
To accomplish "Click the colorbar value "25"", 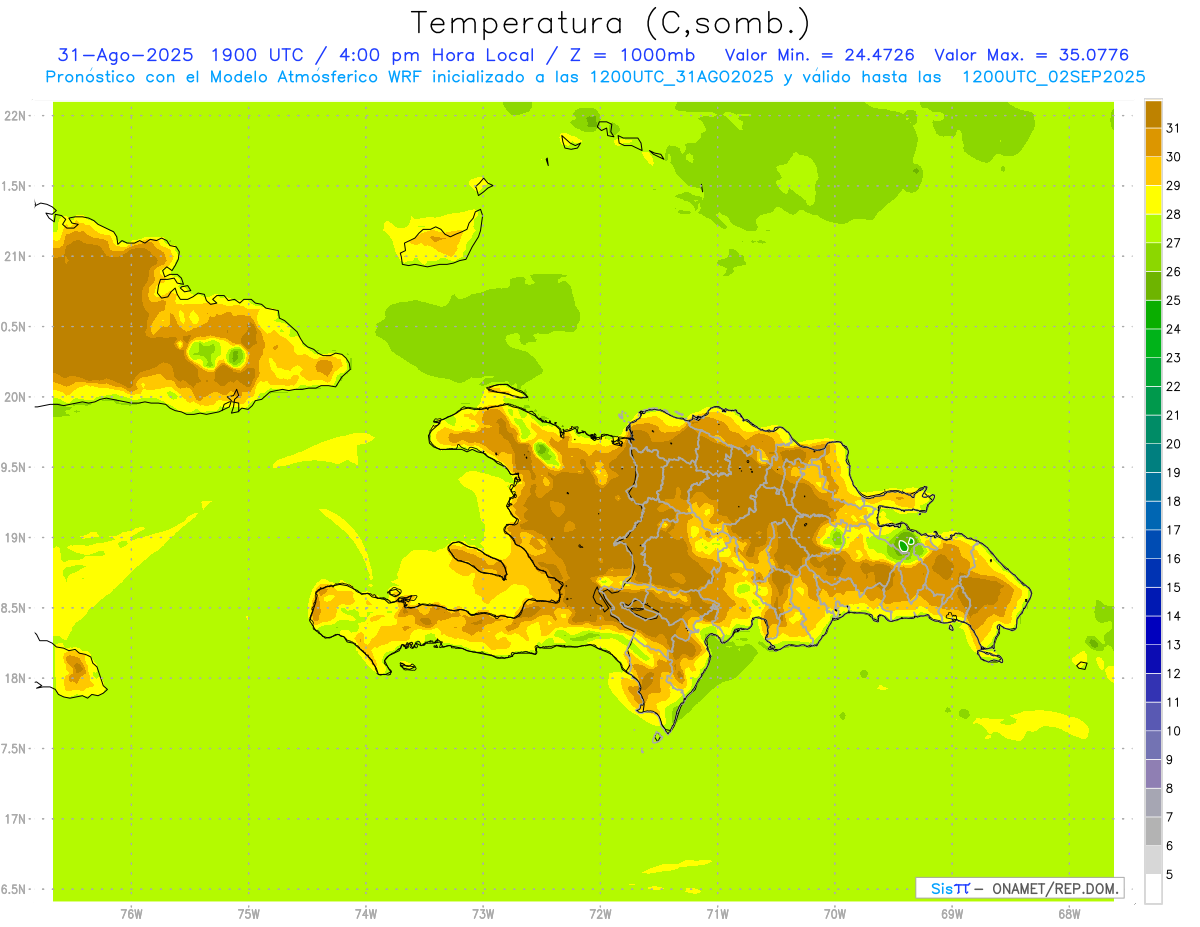I will (1174, 300).
